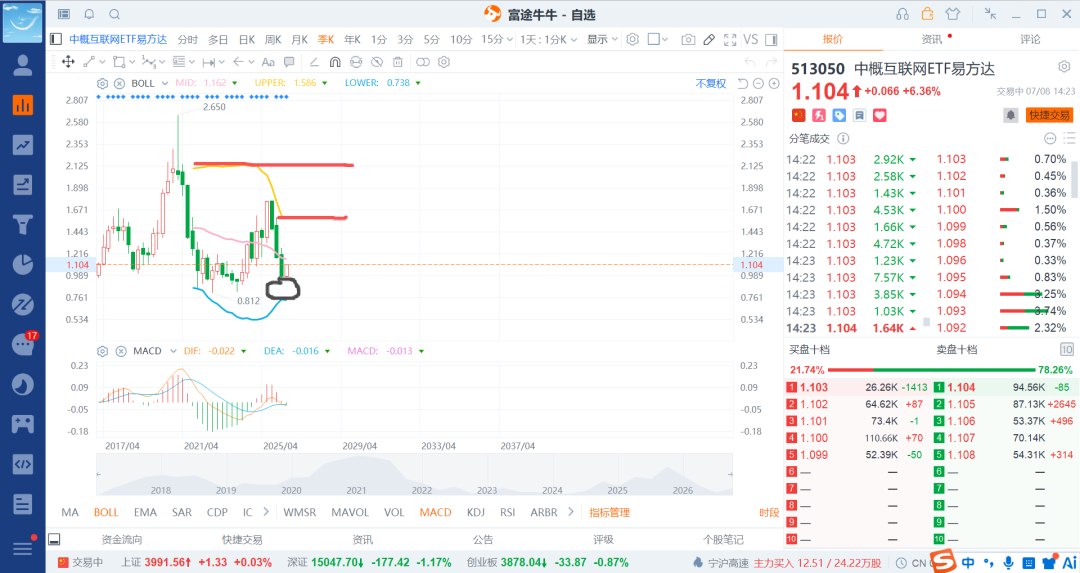The image size is (1080, 573).
Task: Open the 资金流向 bottom tab
Action: click(122, 539)
